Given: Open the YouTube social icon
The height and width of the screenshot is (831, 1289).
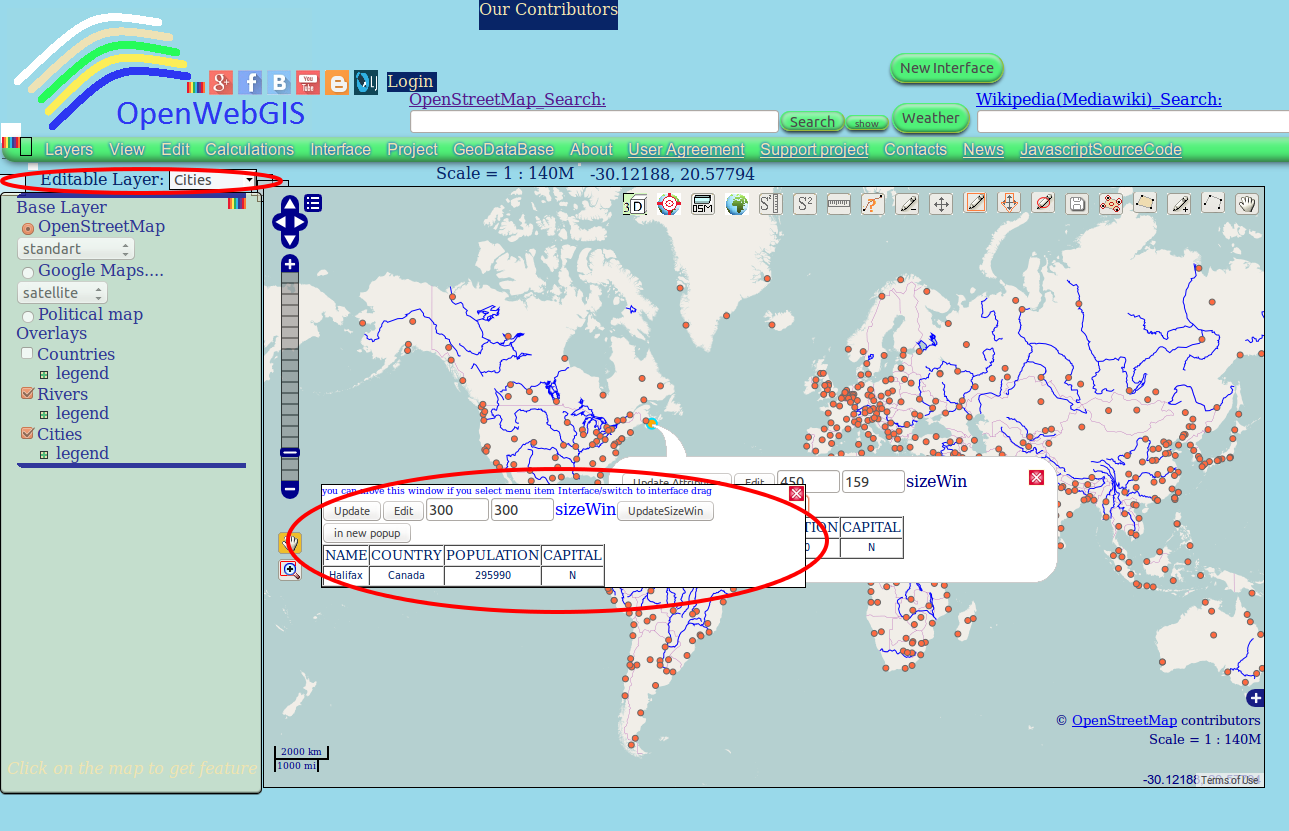Looking at the screenshot, I should click(x=308, y=83).
